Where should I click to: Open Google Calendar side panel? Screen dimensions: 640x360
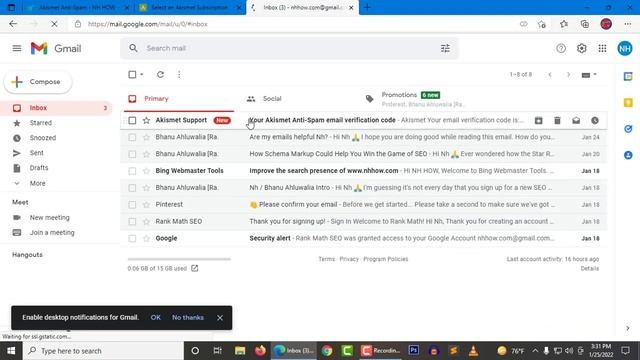pyautogui.click(x=628, y=76)
